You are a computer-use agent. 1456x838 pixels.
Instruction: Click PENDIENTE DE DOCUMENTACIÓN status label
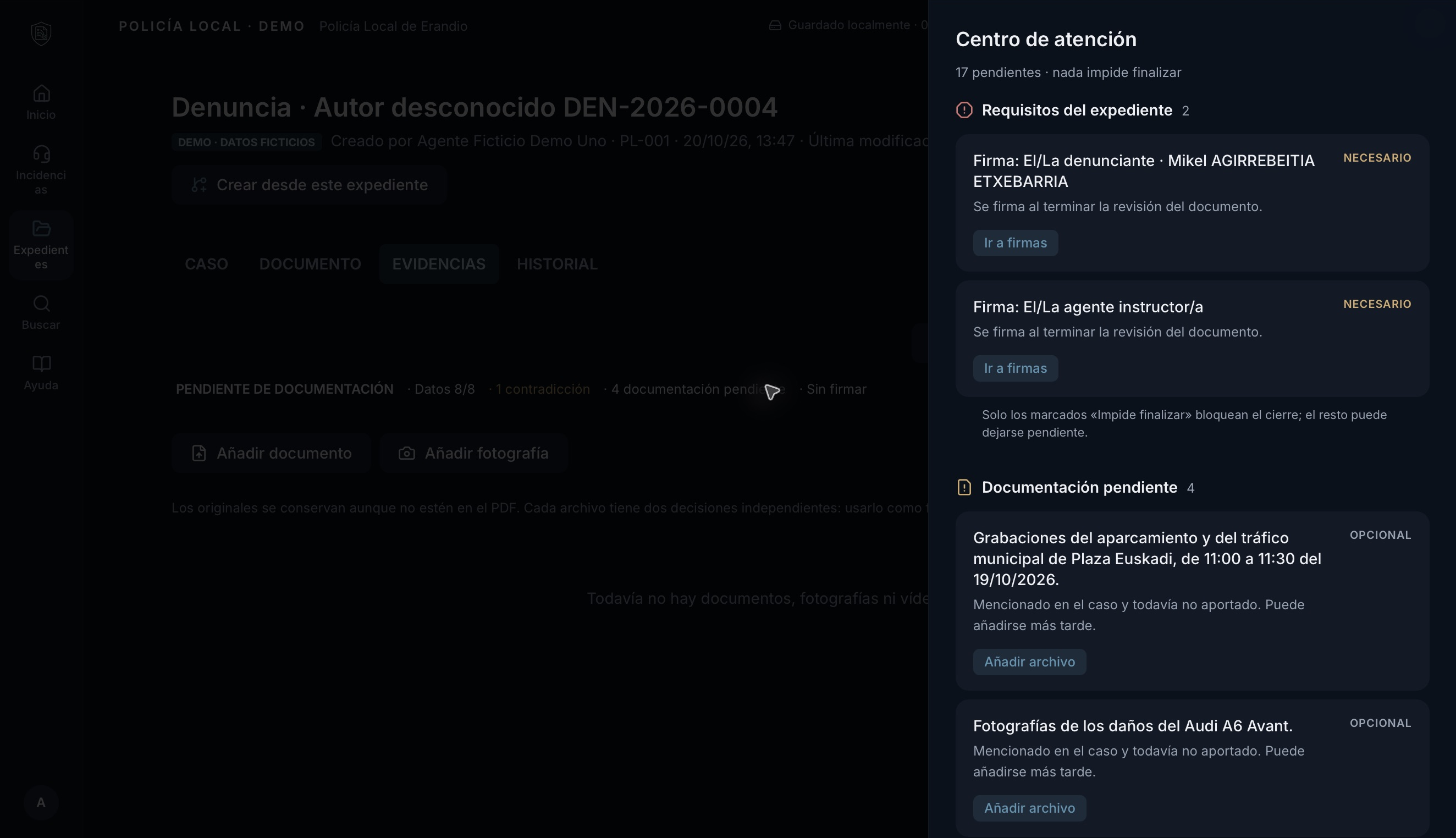tap(284, 389)
